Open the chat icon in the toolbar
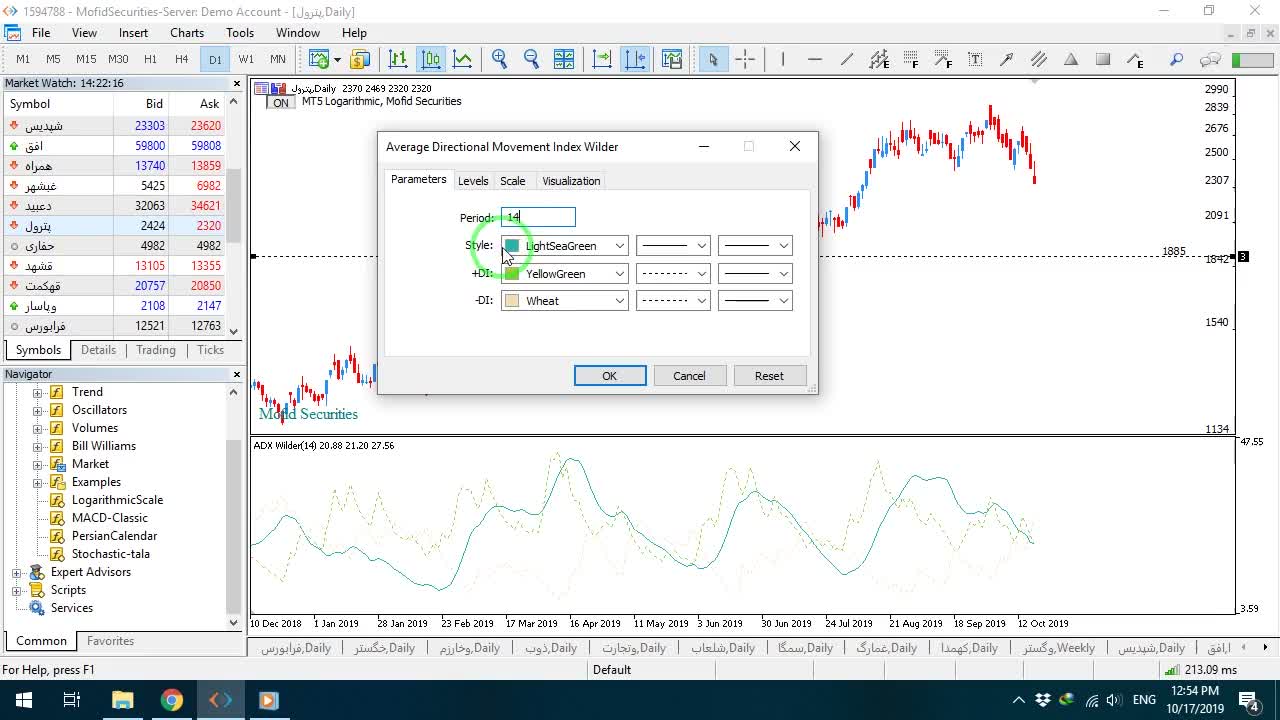The height and width of the screenshot is (720, 1280). [x=1210, y=59]
